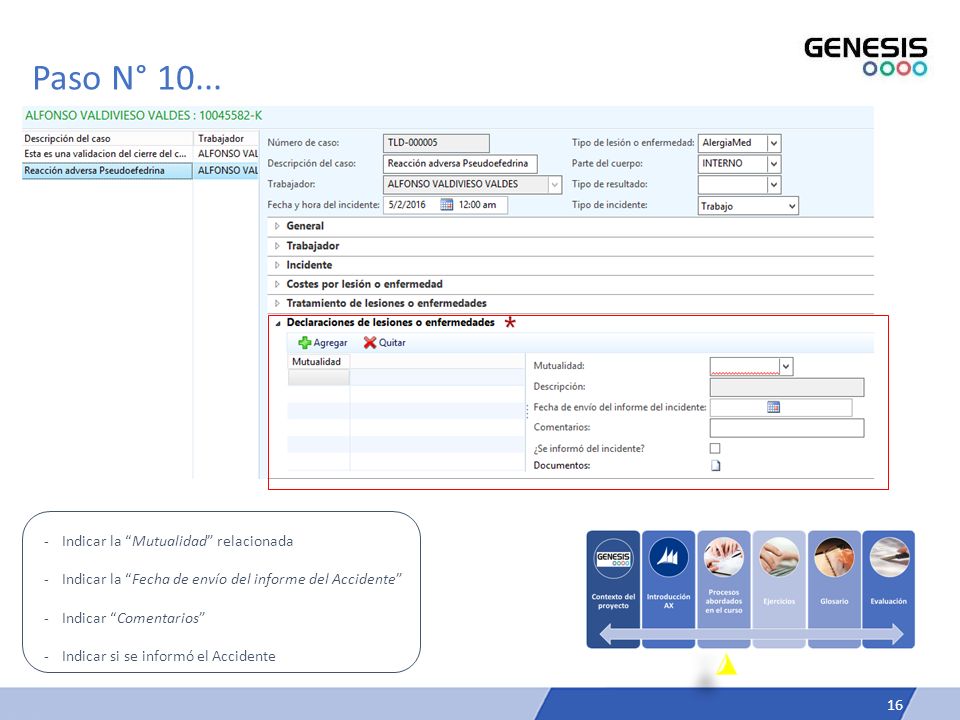This screenshot has height=720, width=960.
Task: Open the calendar picker for incident date
Action: click(447, 204)
